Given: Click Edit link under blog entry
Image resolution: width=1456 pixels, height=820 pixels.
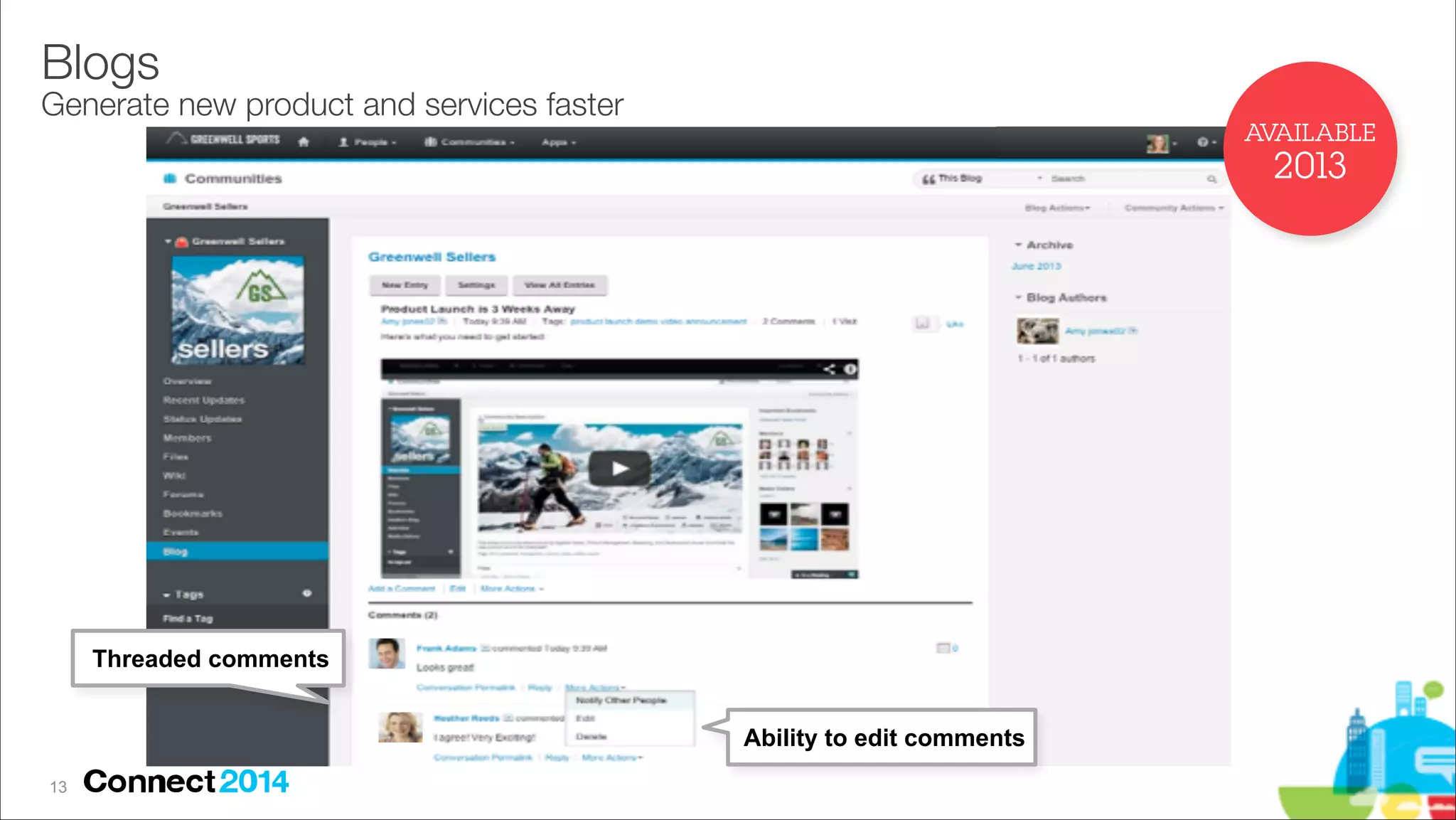Looking at the screenshot, I should tap(457, 589).
